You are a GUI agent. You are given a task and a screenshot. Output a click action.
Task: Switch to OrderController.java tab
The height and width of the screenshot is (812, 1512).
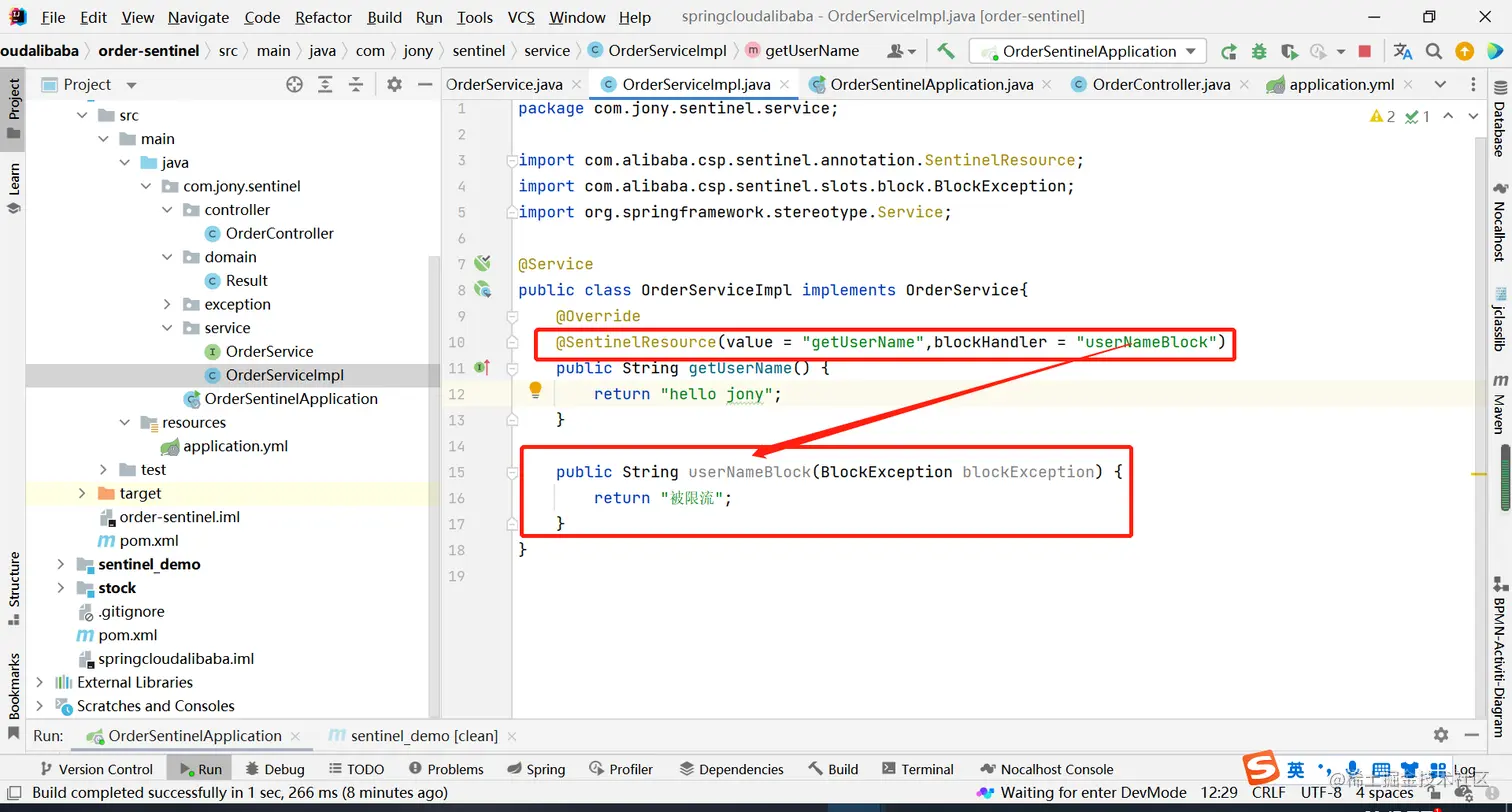[1161, 85]
